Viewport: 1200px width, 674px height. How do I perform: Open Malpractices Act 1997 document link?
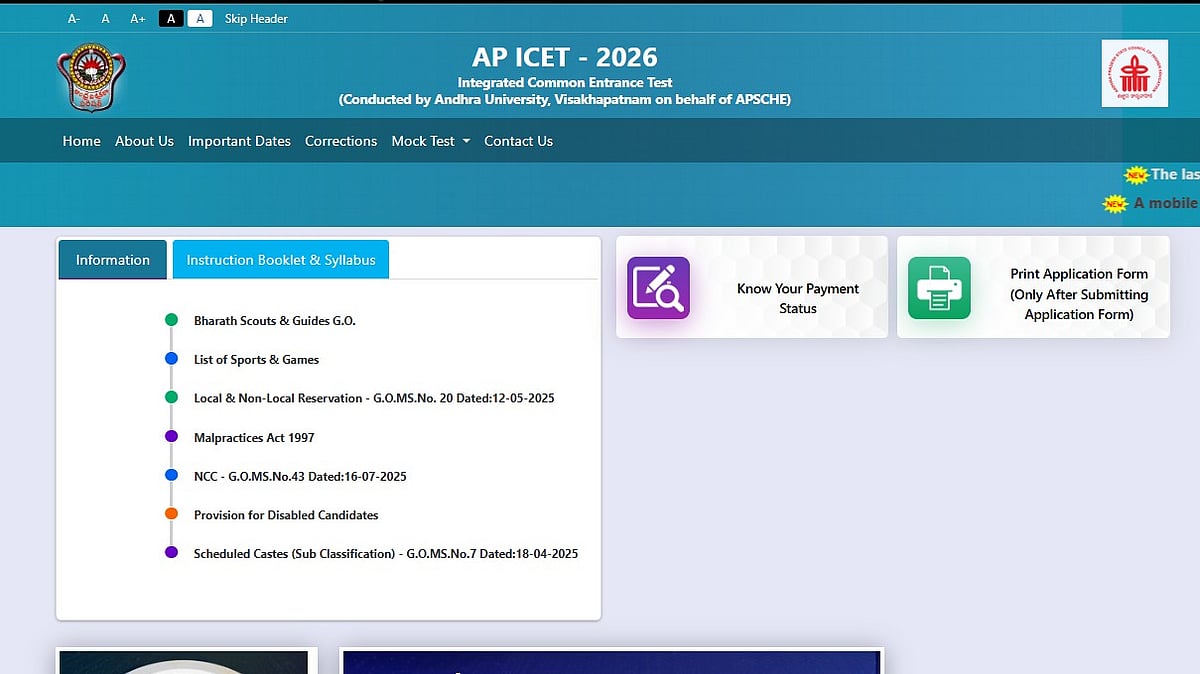pos(254,438)
